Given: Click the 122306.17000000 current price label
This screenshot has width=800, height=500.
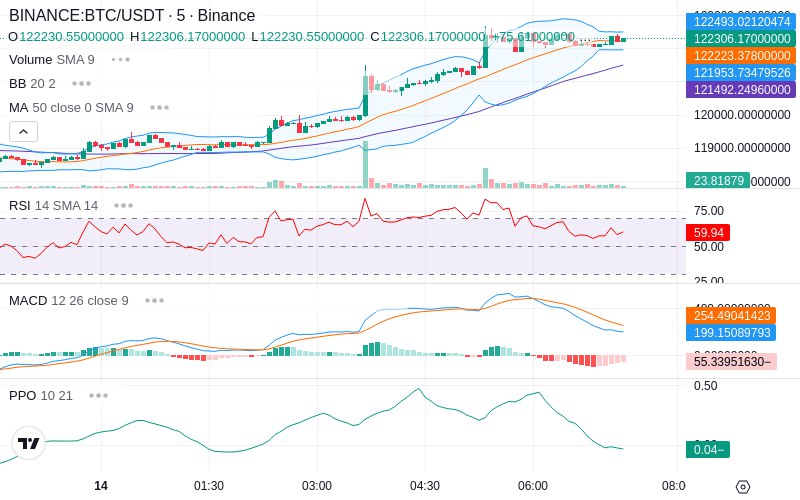Looking at the screenshot, I should (741, 38).
